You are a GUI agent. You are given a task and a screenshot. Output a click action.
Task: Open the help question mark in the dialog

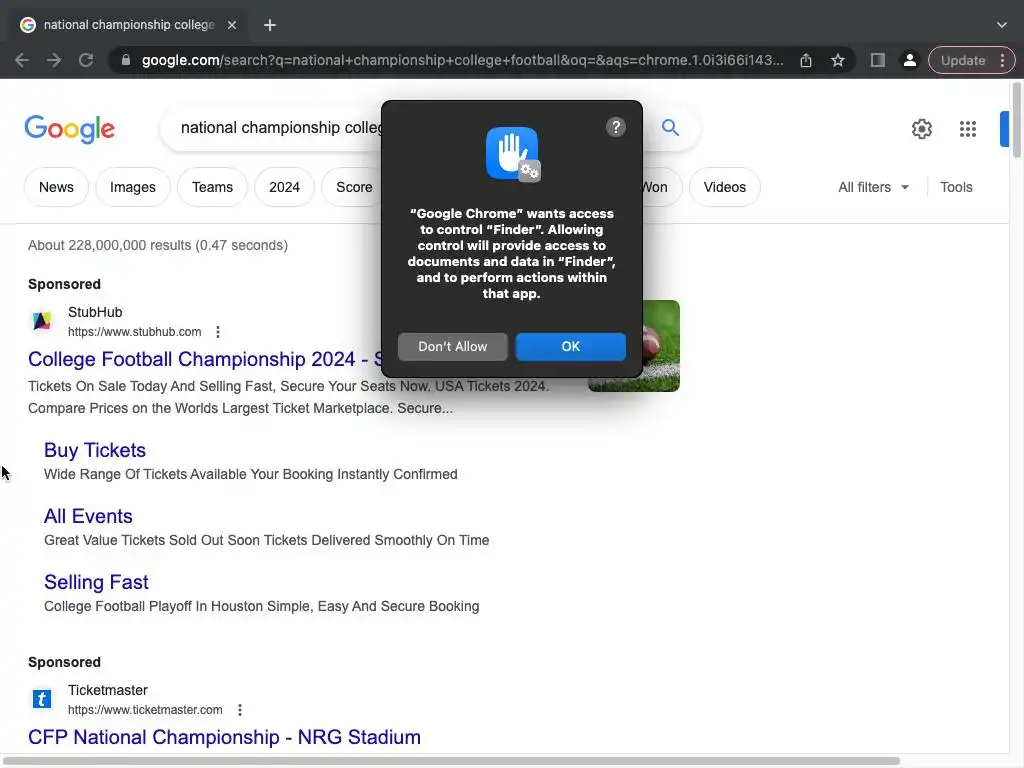tap(616, 127)
